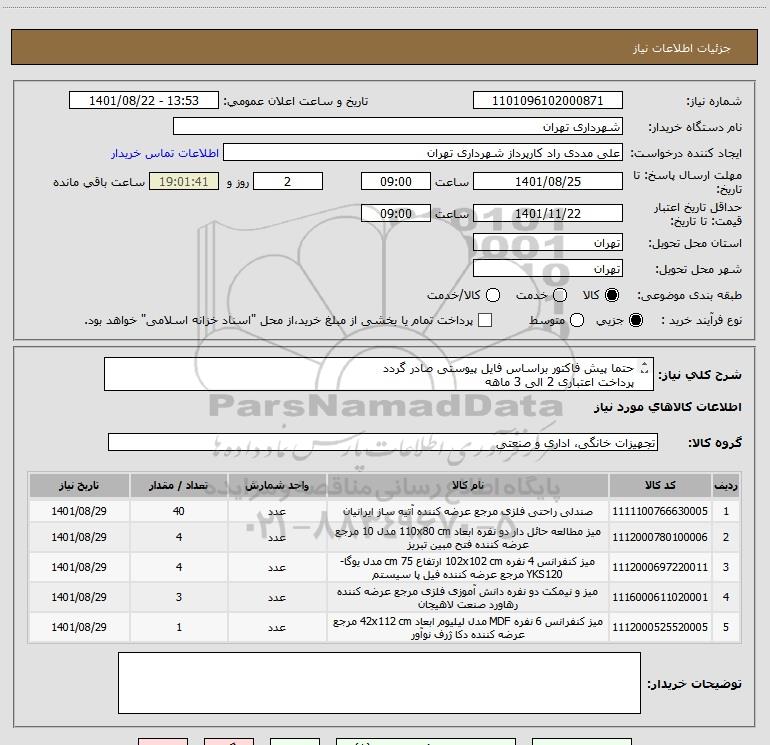Click the item name میز کنفرانس 6 نفره MDF
Screen dimensions: 770x745
(468, 628)
